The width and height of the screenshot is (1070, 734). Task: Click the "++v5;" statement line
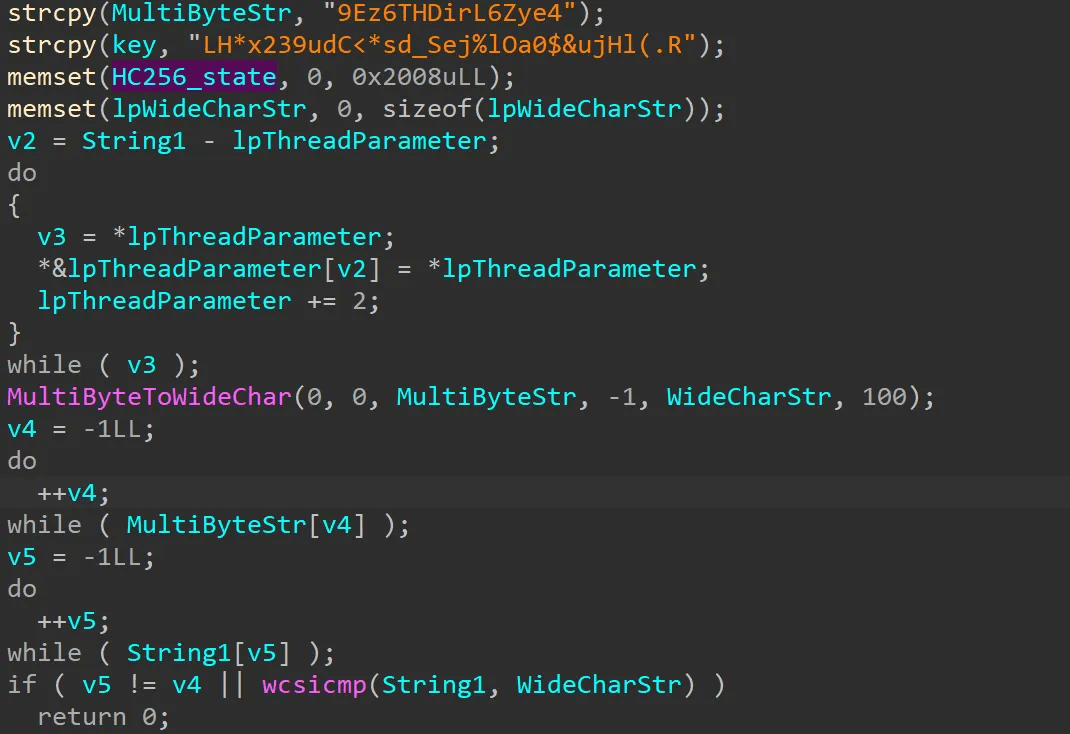point(73,621)
